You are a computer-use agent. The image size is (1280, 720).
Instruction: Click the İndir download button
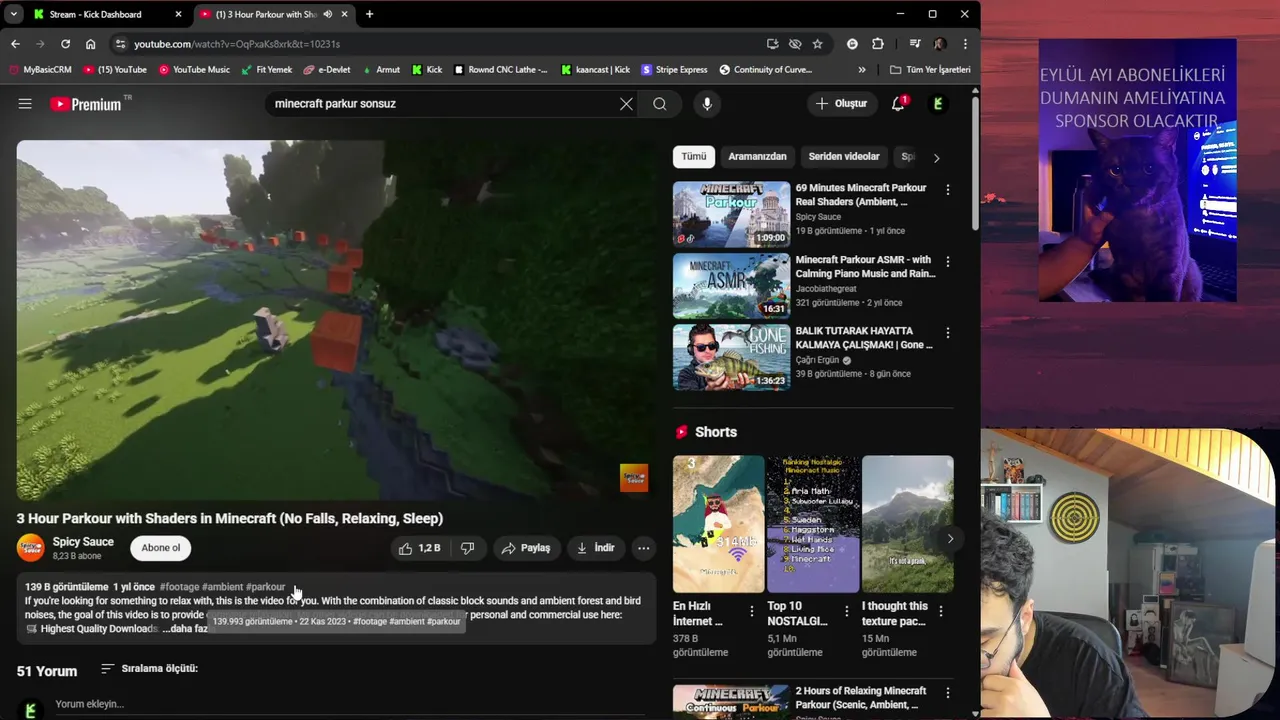click(x=595, y=548)
